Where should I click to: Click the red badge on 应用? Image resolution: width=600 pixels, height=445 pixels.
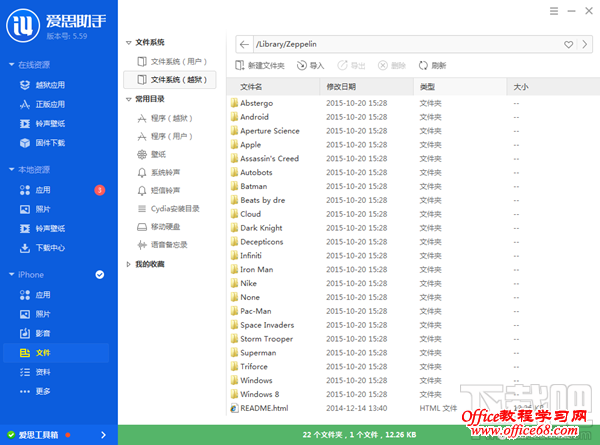click(100, 190)
